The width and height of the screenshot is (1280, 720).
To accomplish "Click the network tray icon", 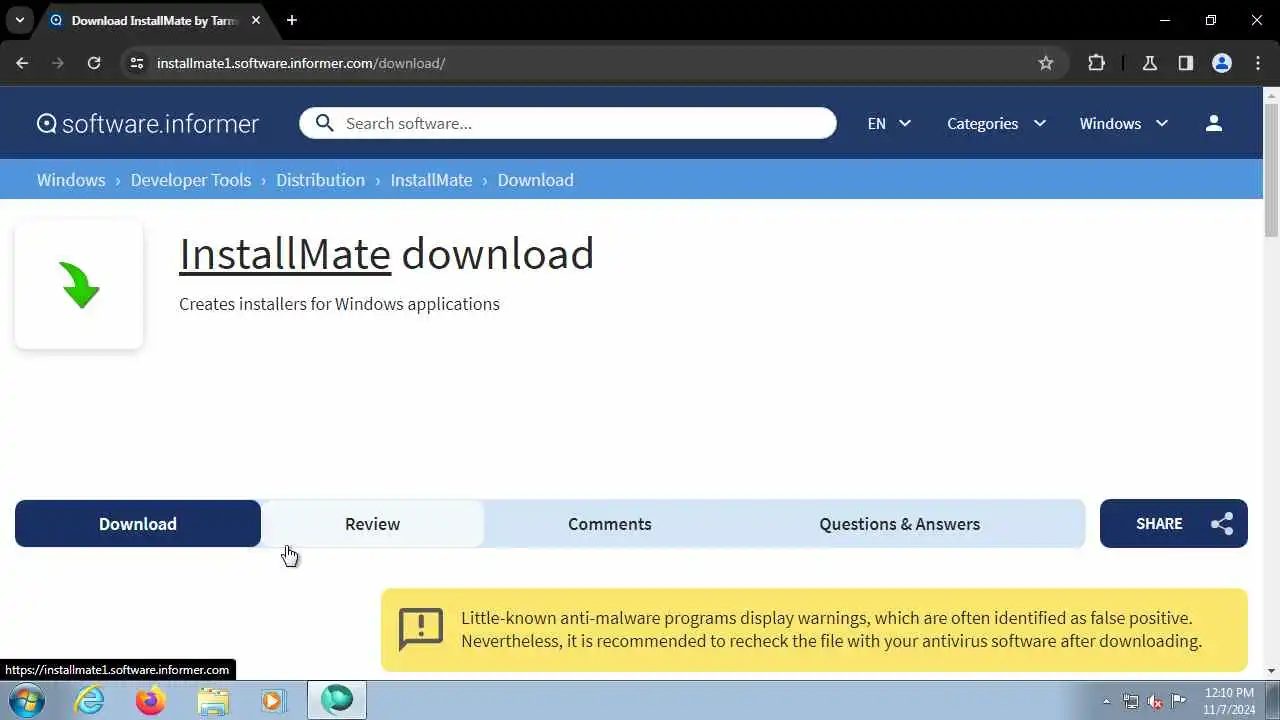I will click(1131, 701).
